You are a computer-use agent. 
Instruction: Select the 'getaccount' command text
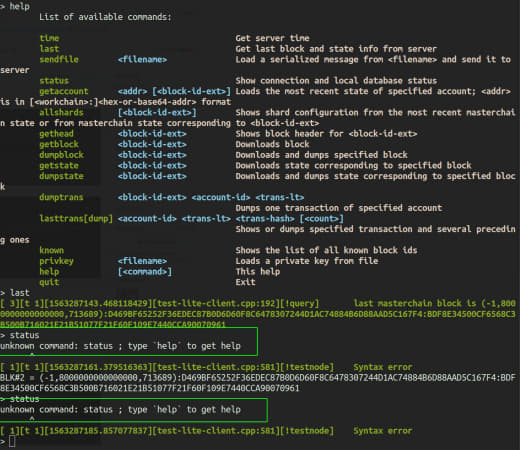tap(64, 91)
